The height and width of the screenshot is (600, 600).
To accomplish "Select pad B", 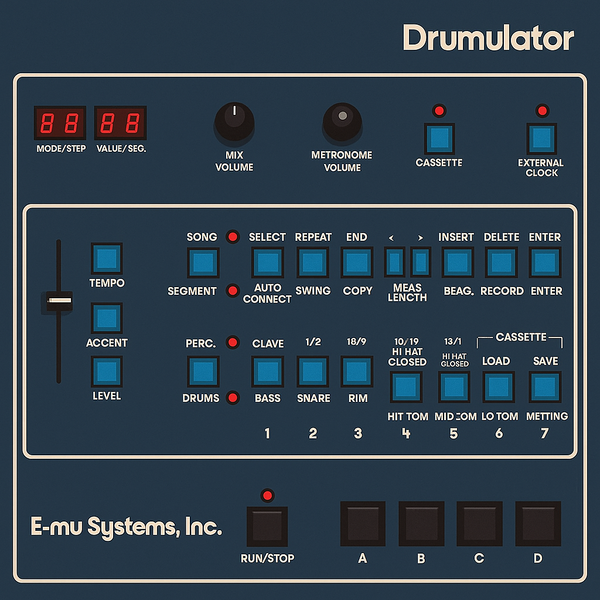I will pyautogui.click(x=421, y=523).
